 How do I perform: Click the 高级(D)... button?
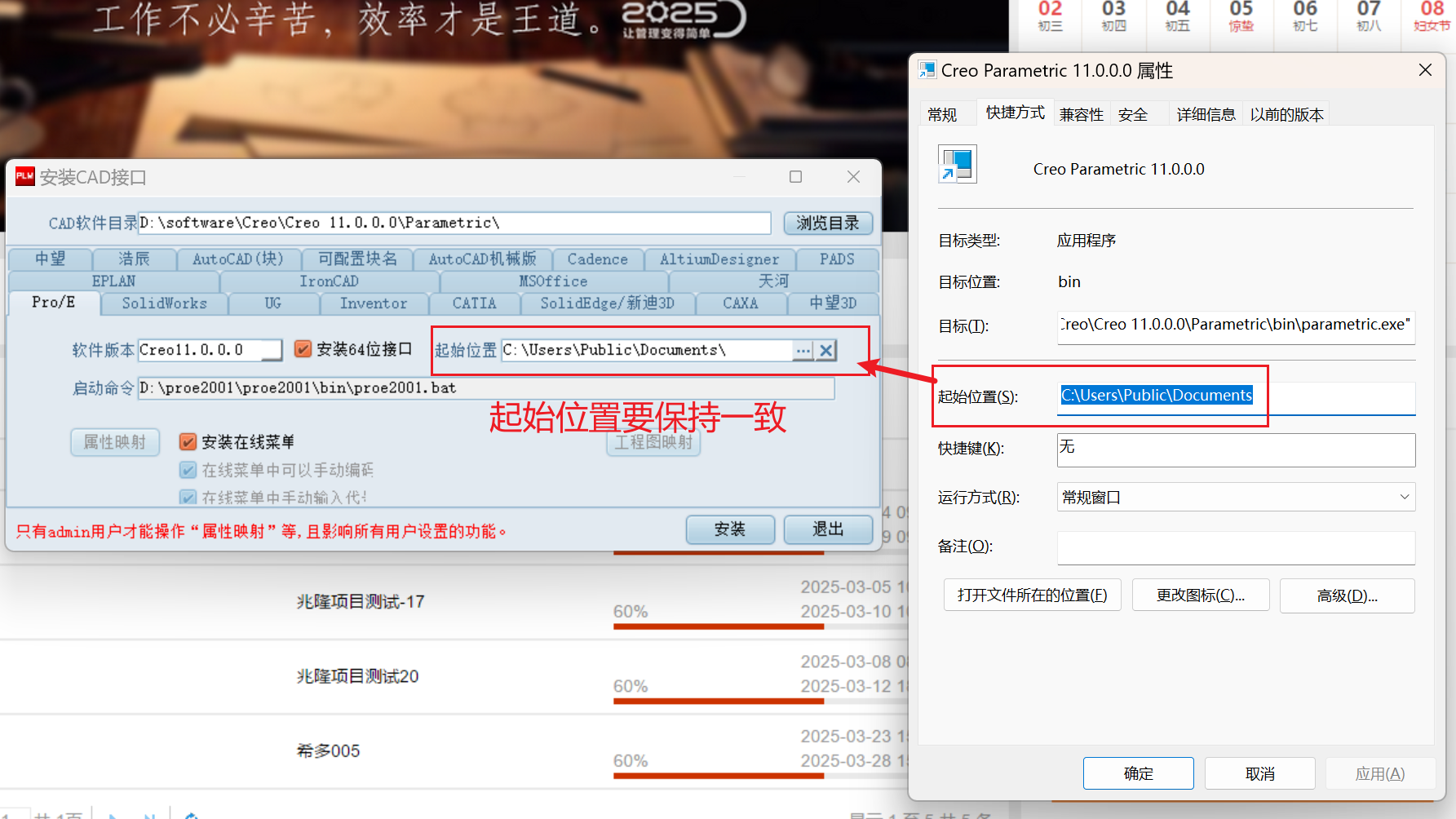tap(1348, 595)
